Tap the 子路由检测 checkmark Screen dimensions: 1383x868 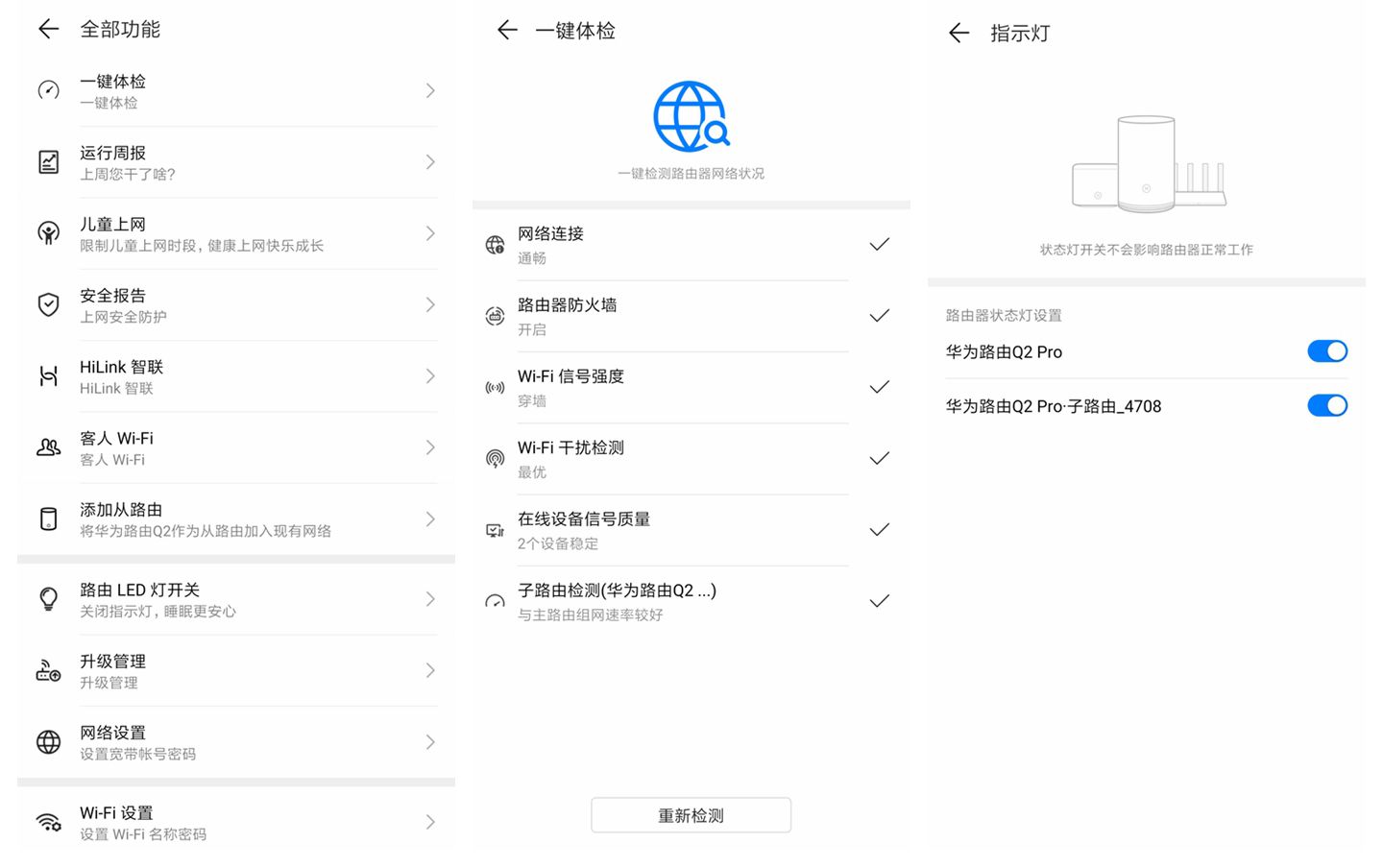pos(879,602)
